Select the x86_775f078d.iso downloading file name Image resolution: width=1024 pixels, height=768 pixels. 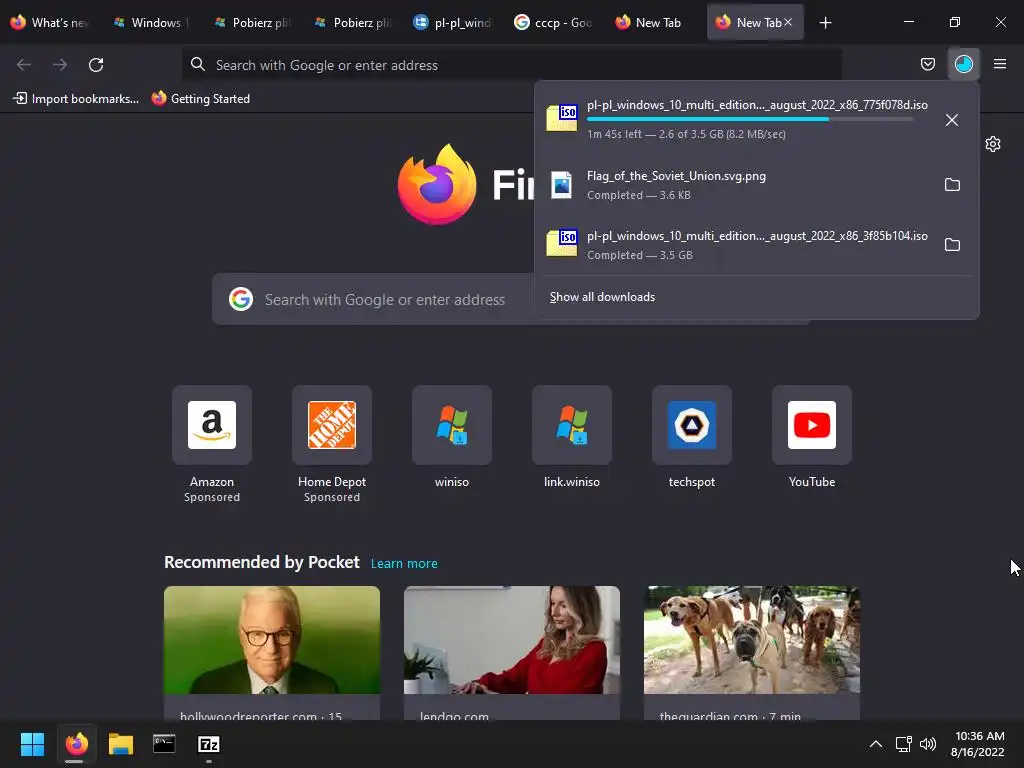coord(757,105)
